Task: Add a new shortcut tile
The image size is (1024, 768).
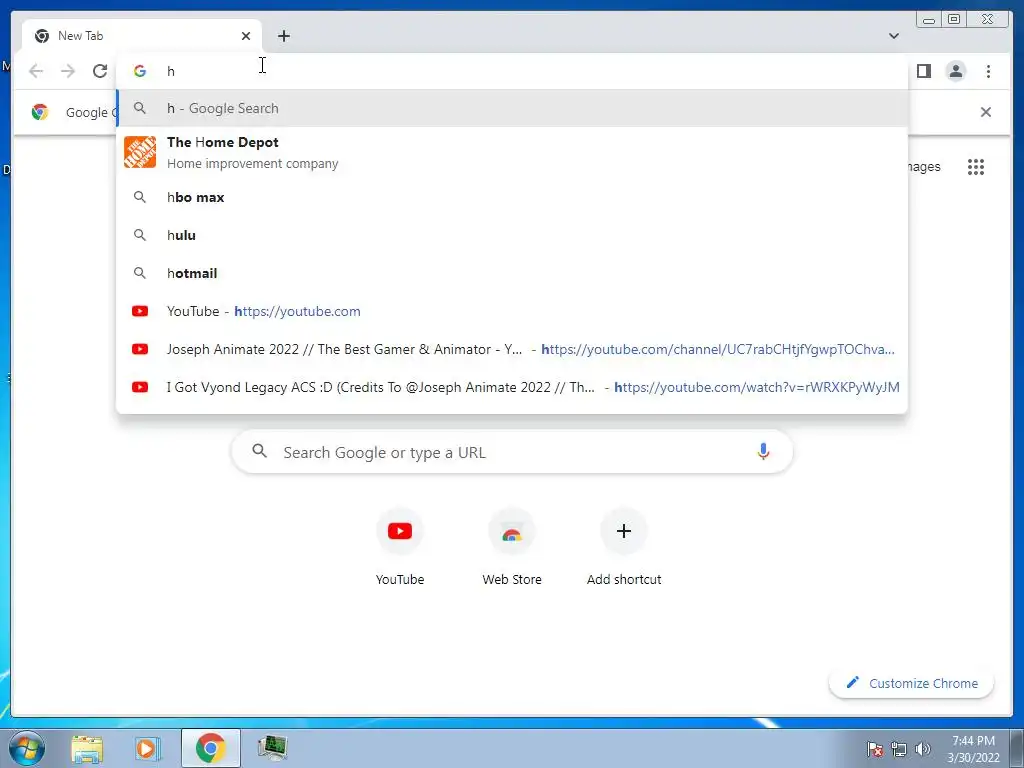Action: coord(624,547)
